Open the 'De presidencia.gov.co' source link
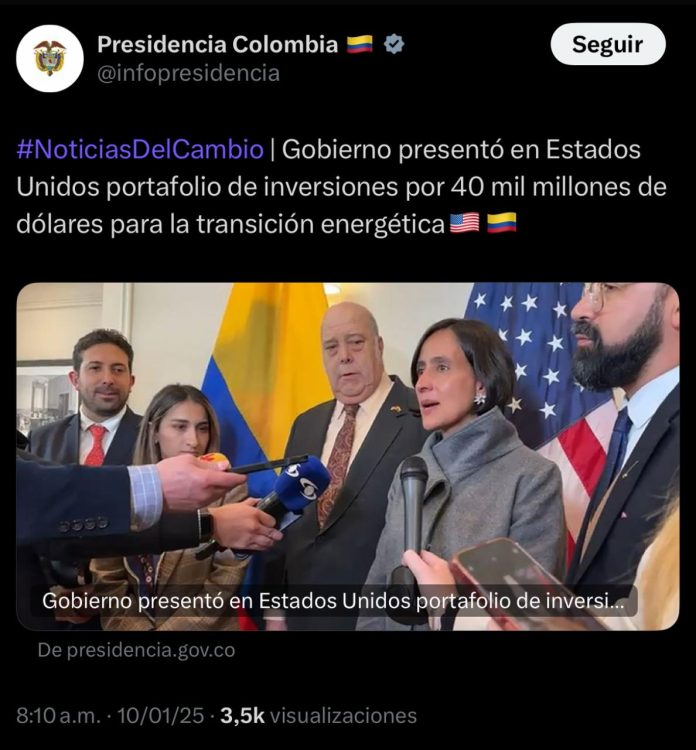This screenshot has width=696, height=750. [x=136, y=650]
